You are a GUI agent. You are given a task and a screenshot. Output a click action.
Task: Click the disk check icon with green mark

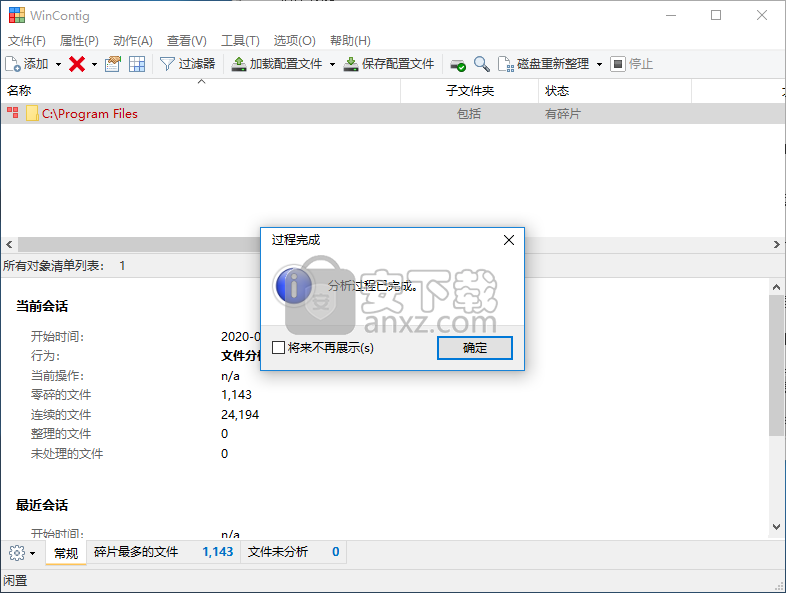[x=458, y=64]
